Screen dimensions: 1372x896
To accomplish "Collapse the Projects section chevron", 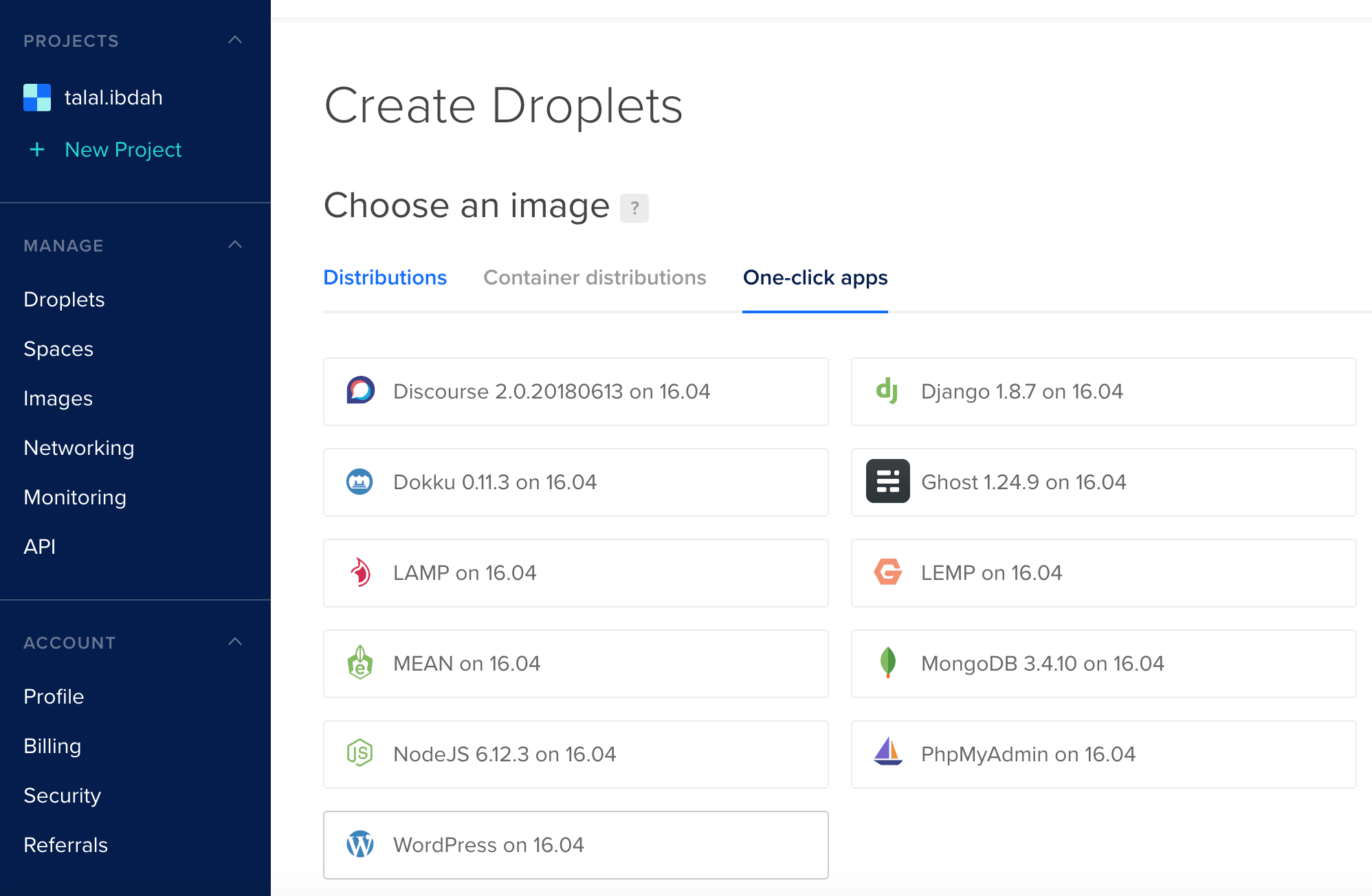I will 235,40.
